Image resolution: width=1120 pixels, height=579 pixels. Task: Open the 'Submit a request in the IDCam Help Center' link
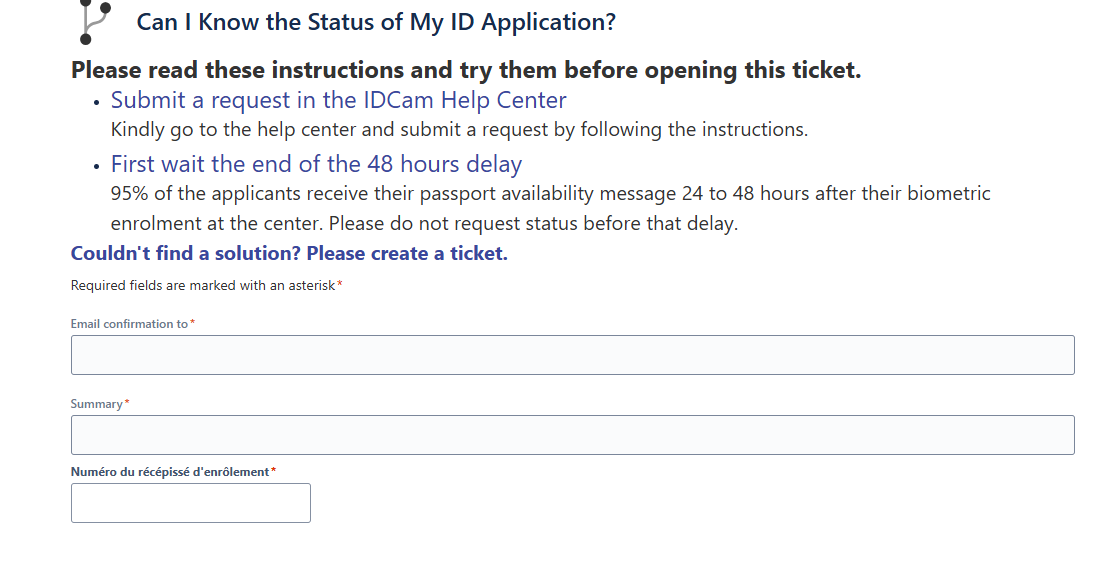pyautogui.click(x=339, y=101)
